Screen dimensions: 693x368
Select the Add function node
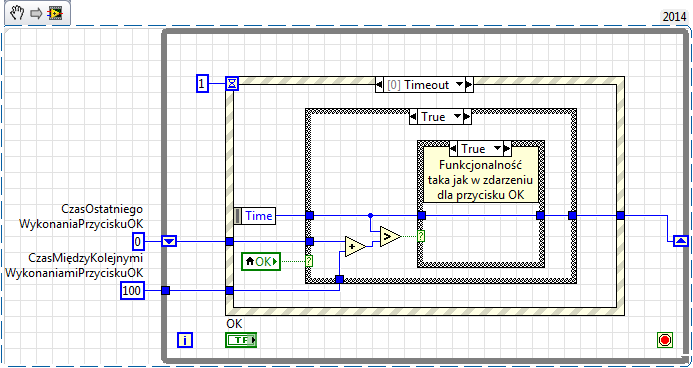coord(356,247)
